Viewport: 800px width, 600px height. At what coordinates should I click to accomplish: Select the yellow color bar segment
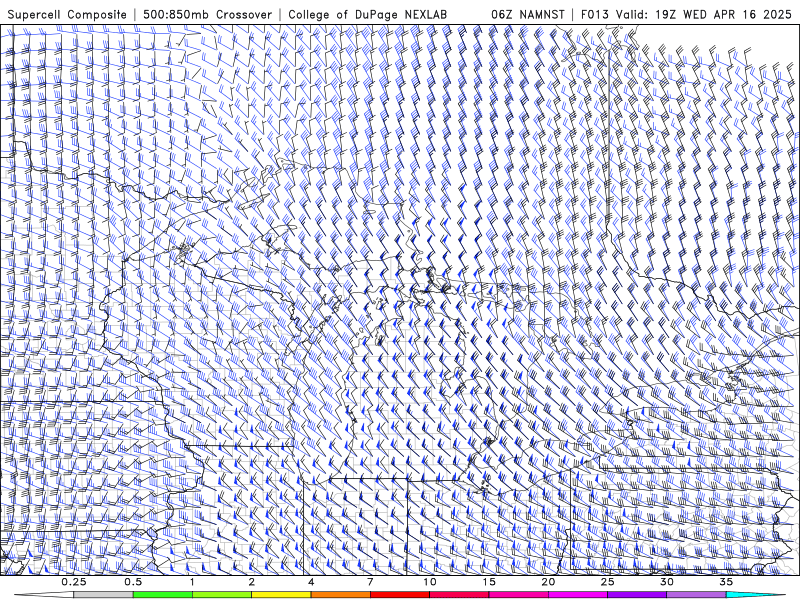pyautogui.click(x=281, y=595)
